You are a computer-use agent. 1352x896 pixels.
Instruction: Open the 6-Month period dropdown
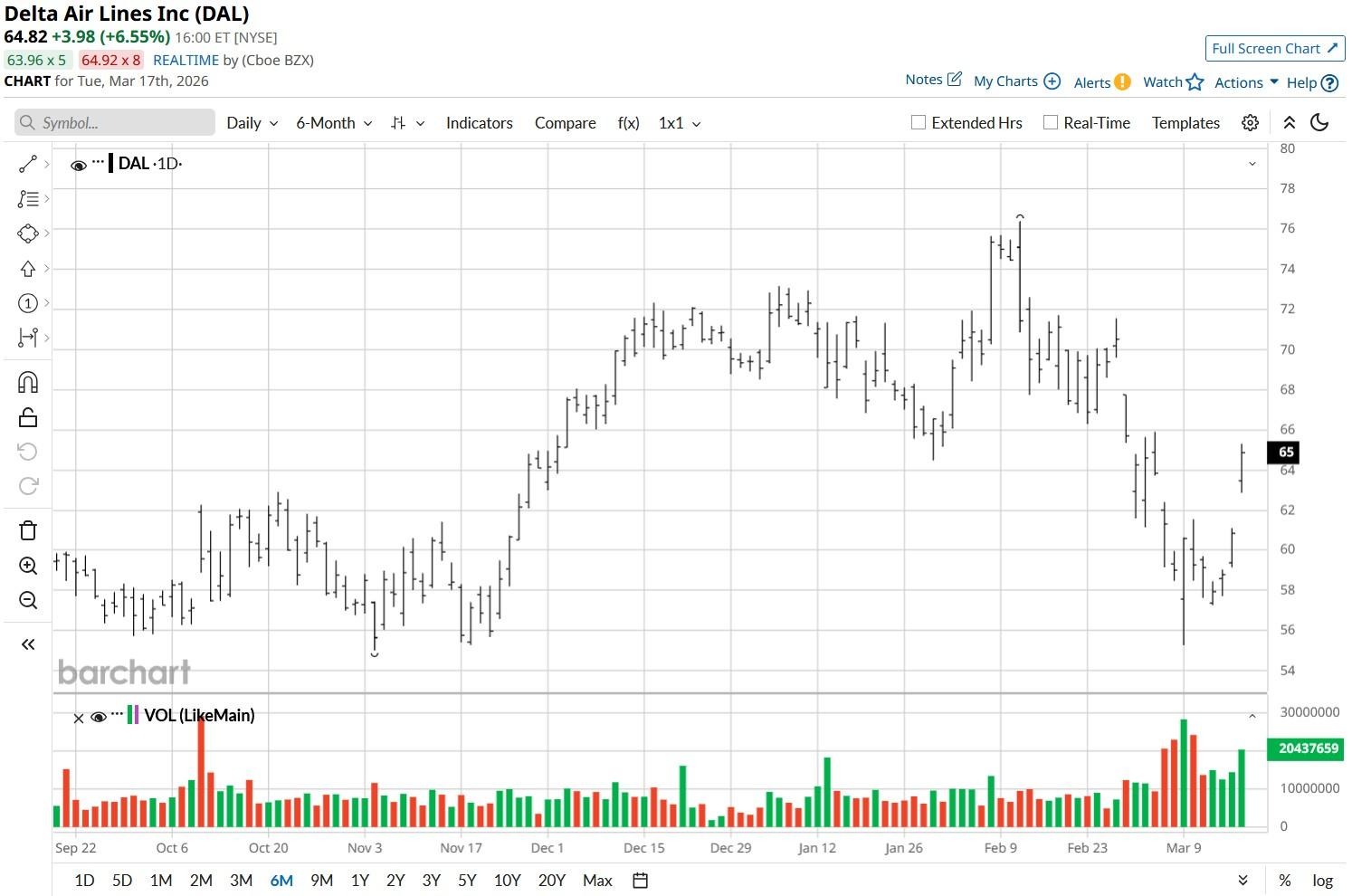(x=334, y=123)
